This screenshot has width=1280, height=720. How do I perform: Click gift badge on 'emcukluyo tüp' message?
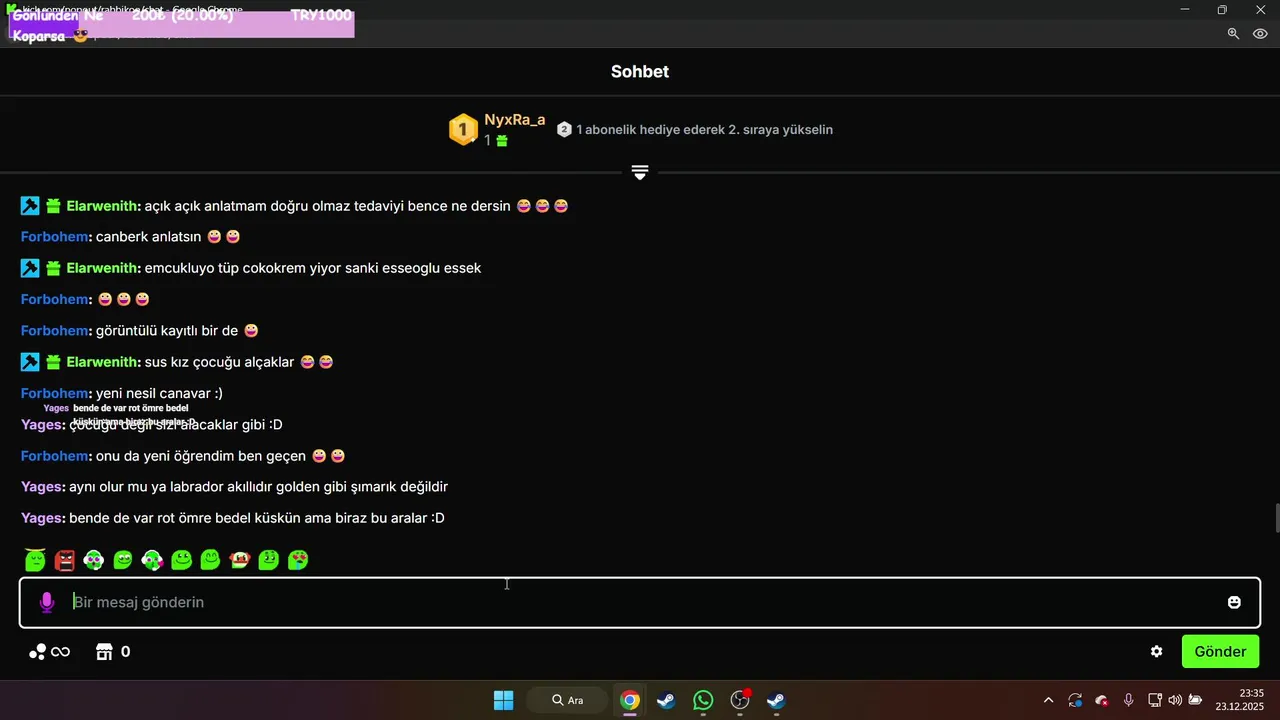pyautogui.click(x=54, y=268)
